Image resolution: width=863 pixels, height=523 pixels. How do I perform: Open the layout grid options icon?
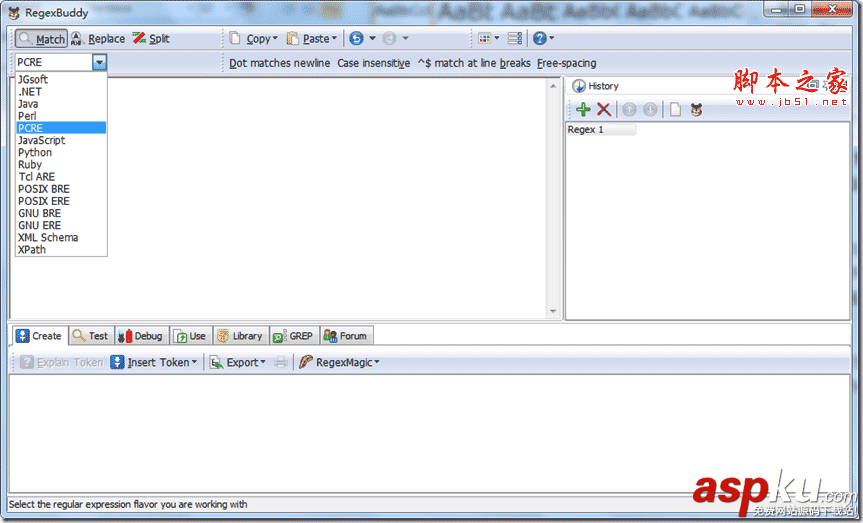pyautogui.click(x=488, y=39)
